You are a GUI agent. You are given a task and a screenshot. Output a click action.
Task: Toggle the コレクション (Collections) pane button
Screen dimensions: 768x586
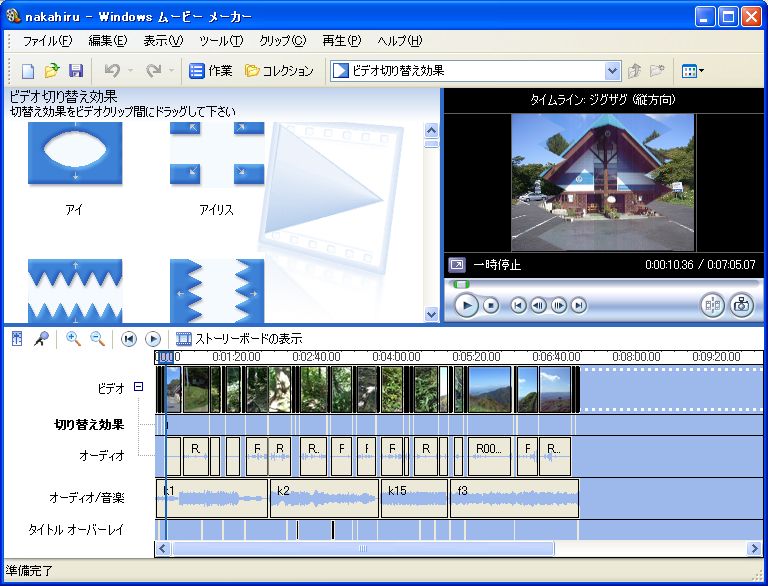click(x=279, y=71)
